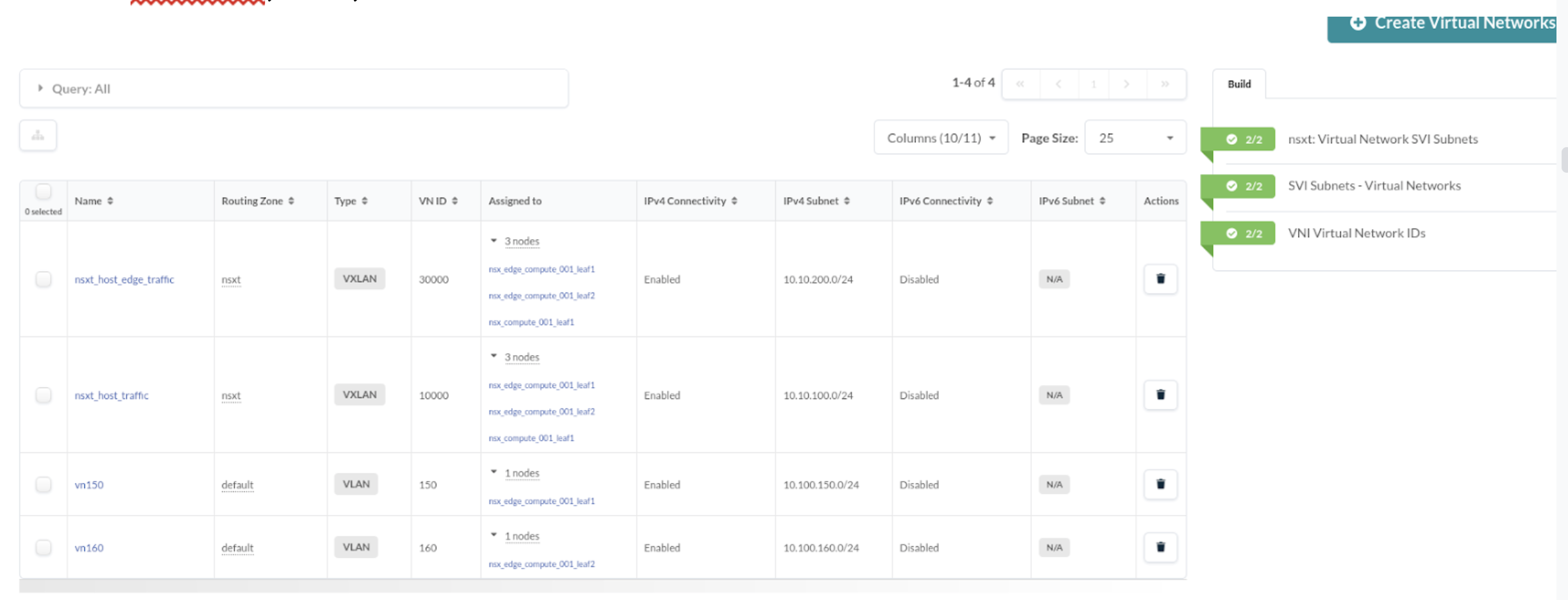Delete the vn150 virtual network

point(1160,484)
